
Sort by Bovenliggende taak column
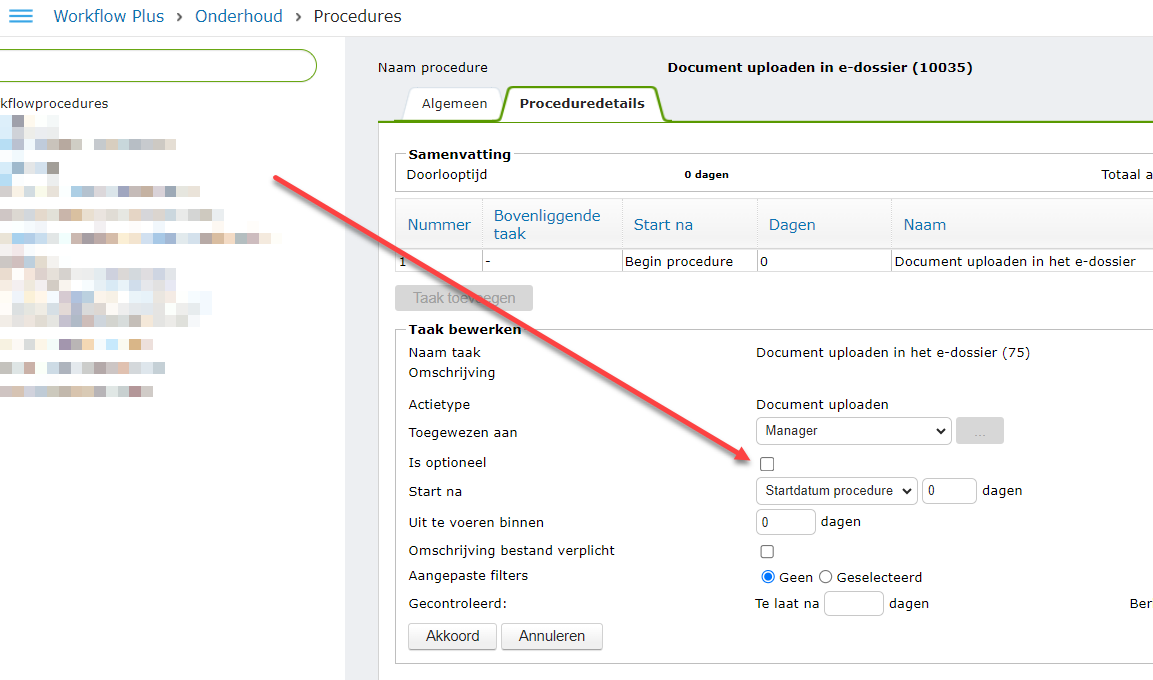tap(546, 224)
